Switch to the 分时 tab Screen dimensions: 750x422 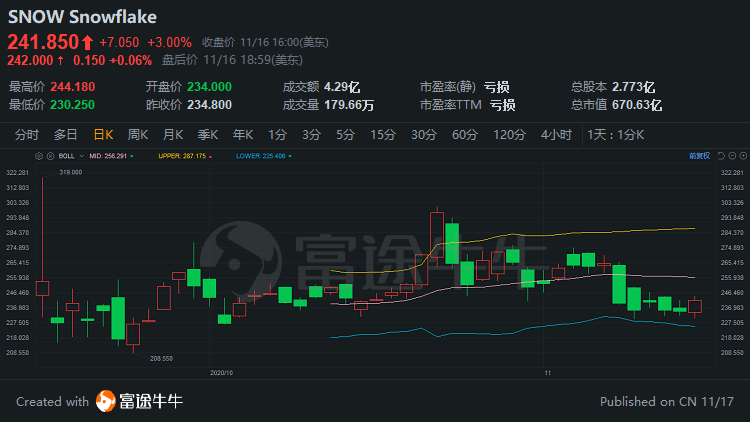pos(27,135)
